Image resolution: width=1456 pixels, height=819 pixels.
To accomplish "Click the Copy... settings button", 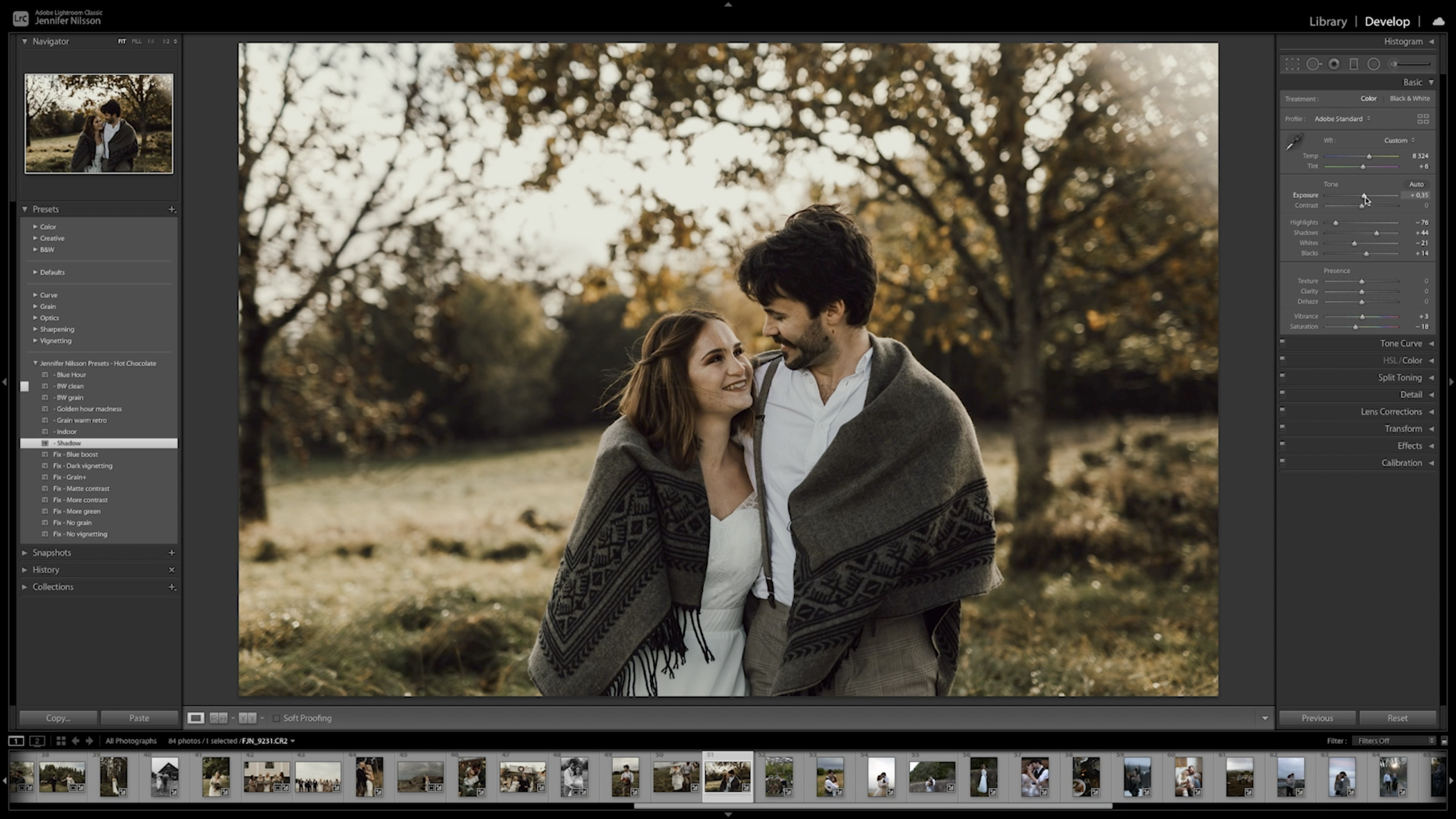I will pos(58,718).
